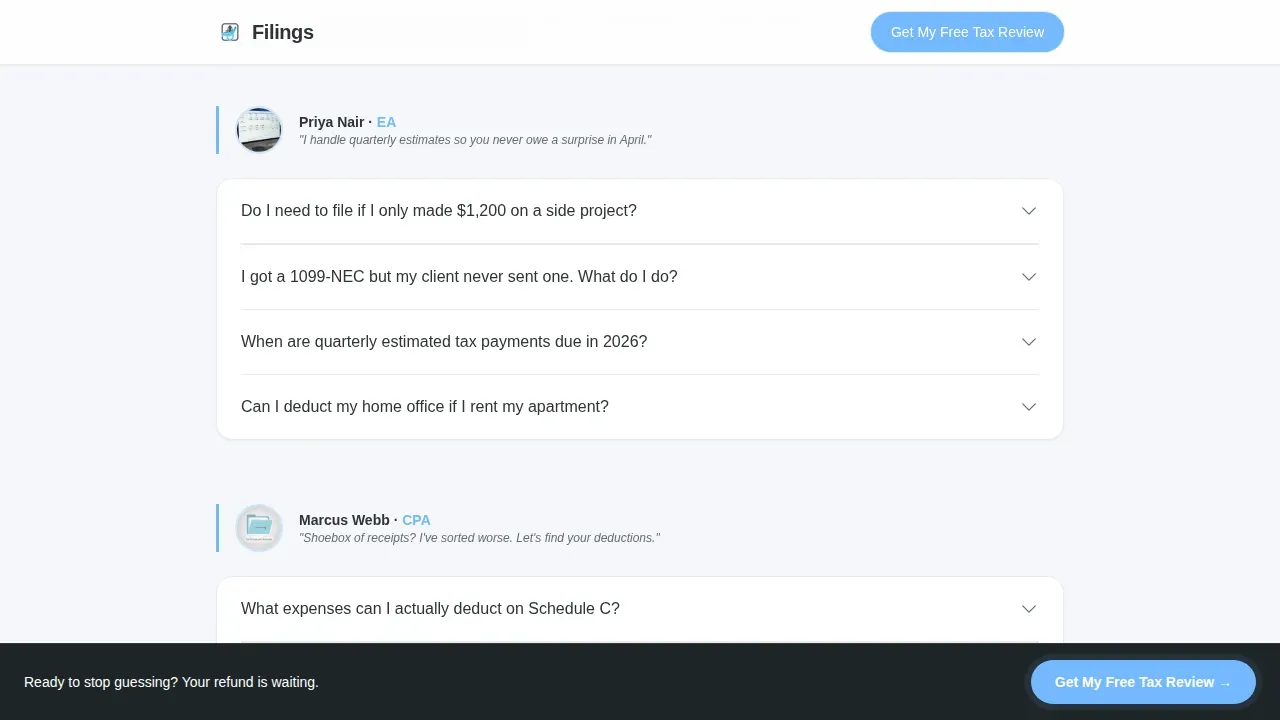Open "What expenses can I actually deduct" question

430,609
